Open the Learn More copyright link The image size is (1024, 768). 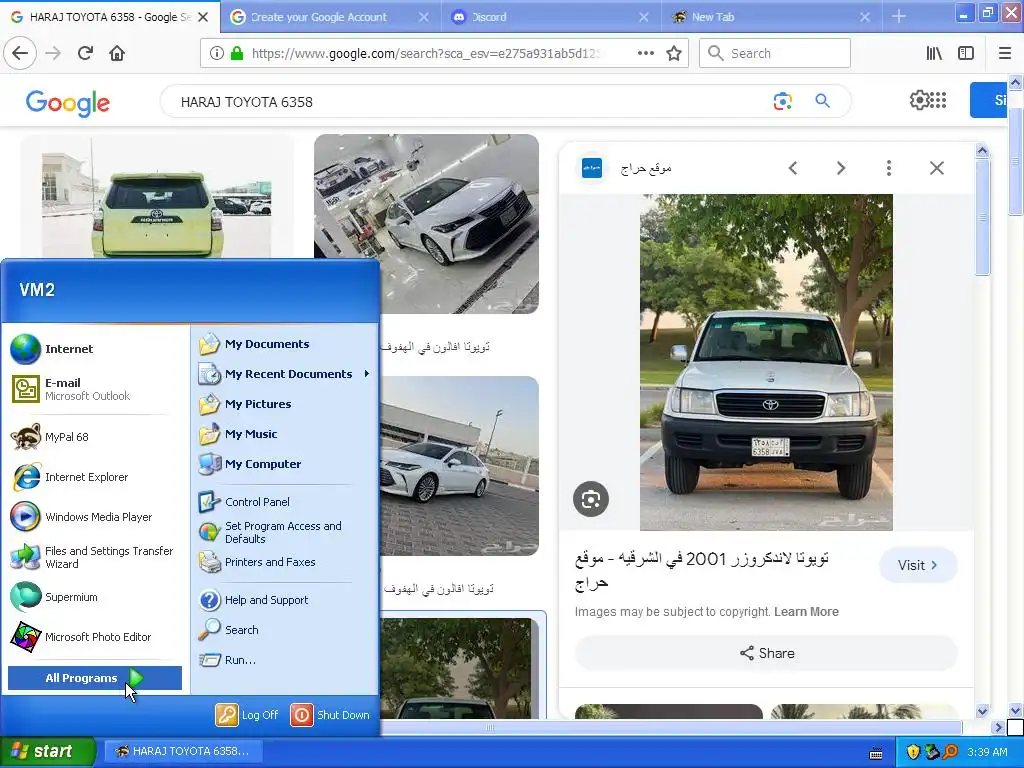point(806,612)
